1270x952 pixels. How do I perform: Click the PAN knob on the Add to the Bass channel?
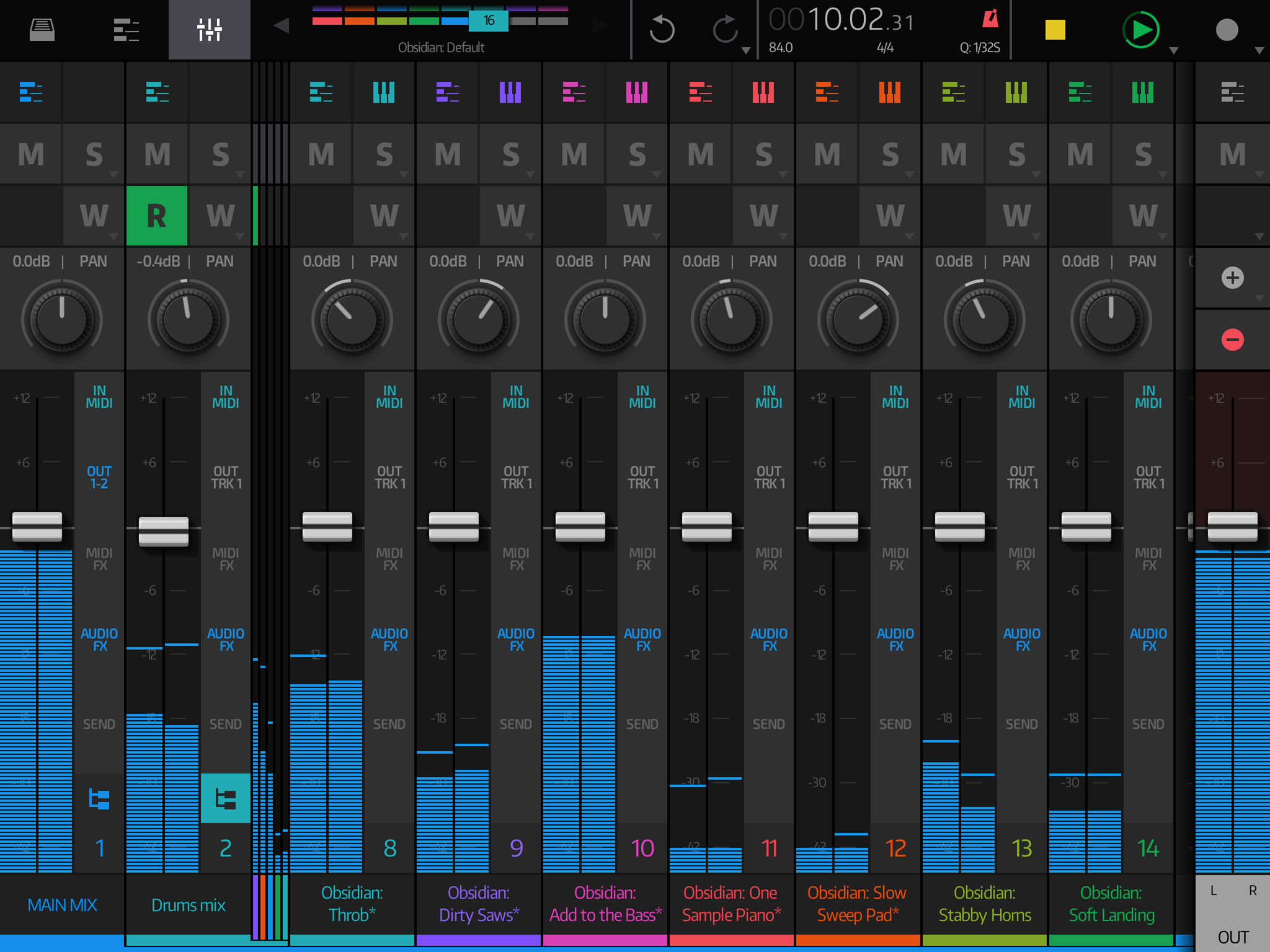coord(605,317)
